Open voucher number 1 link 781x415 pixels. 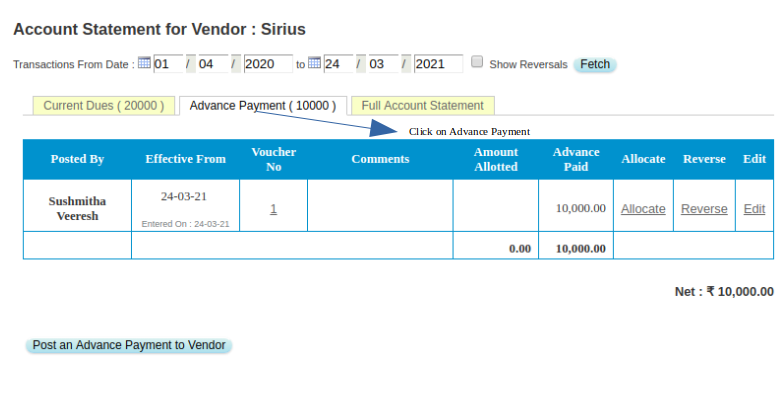click(273, 209)
